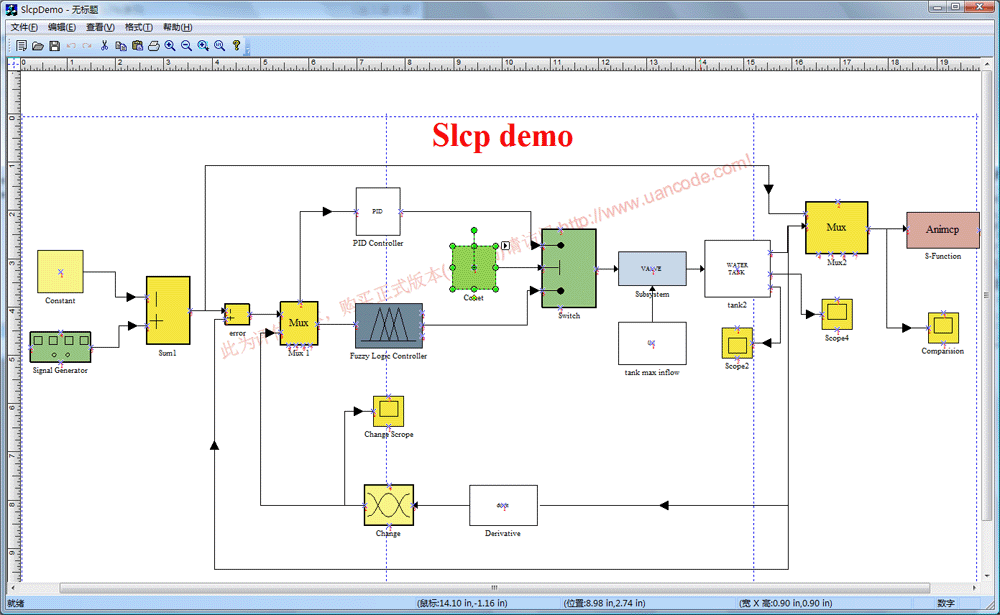Click the Zoom Out magnifier icon
1000x615 pixels.
tap(186, 46)
